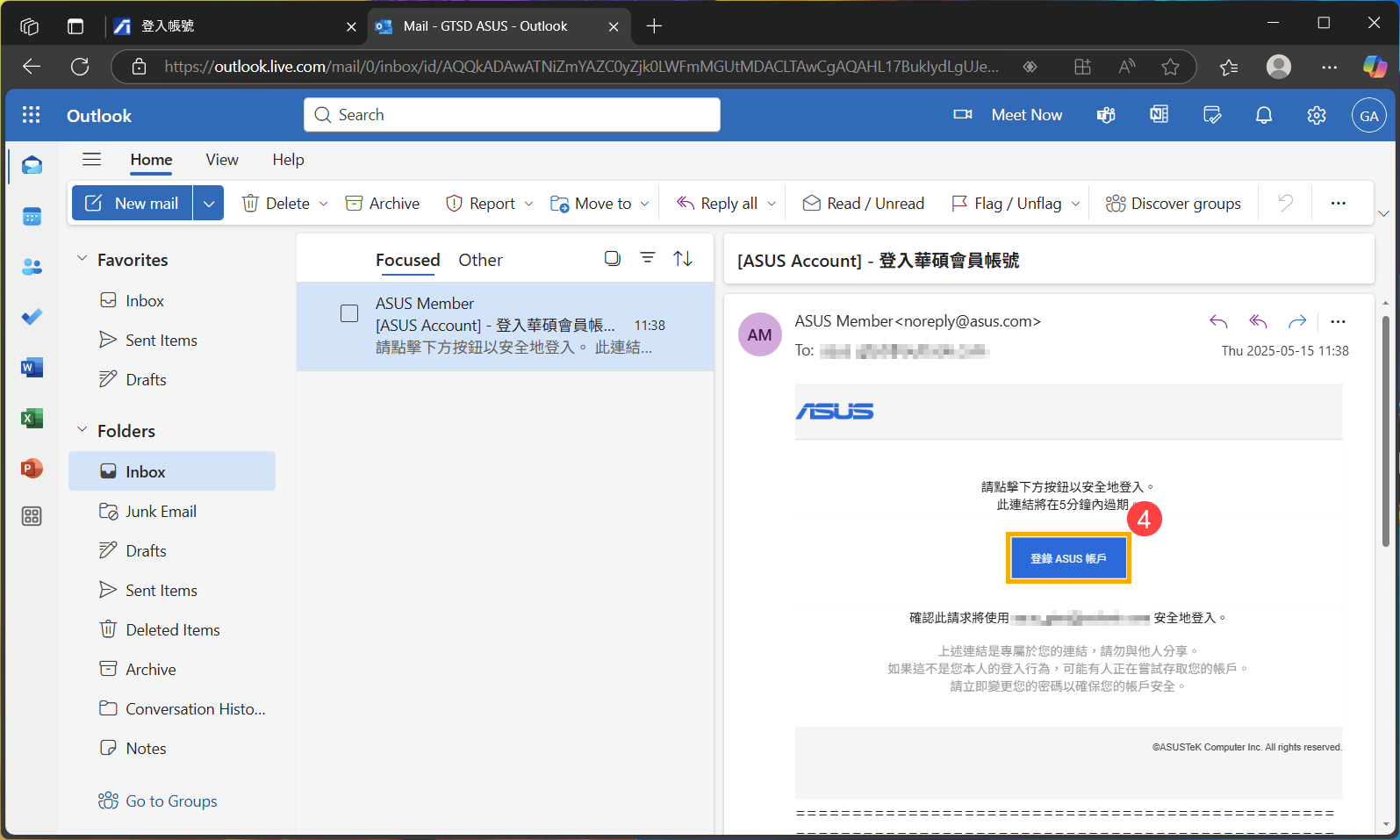The width and height of the screenshot is (1400, 840).
Task: Archive the selected message
Action: pos(383,204)
